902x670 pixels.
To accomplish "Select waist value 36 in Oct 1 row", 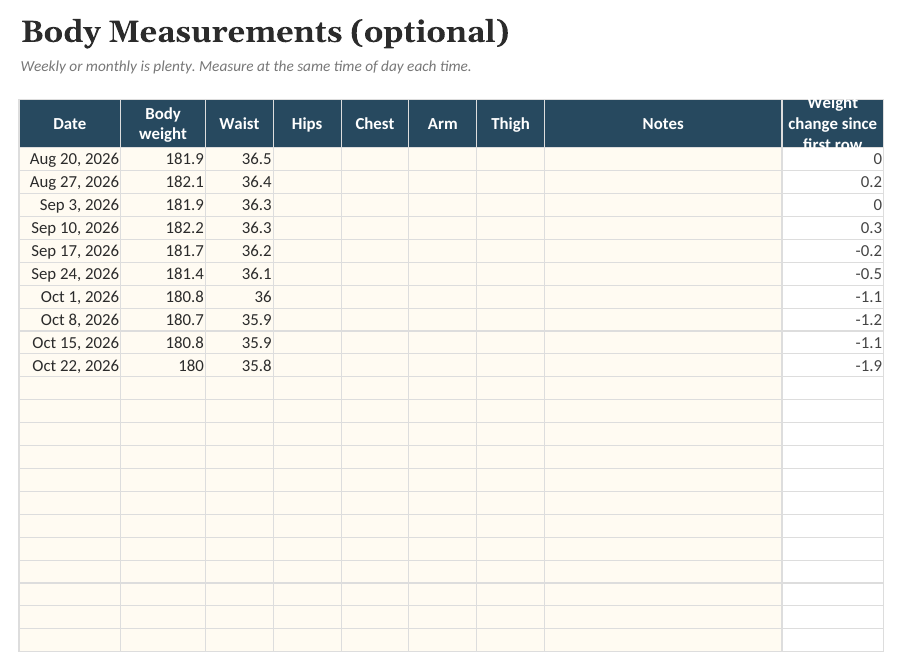I will click(239, 297).
